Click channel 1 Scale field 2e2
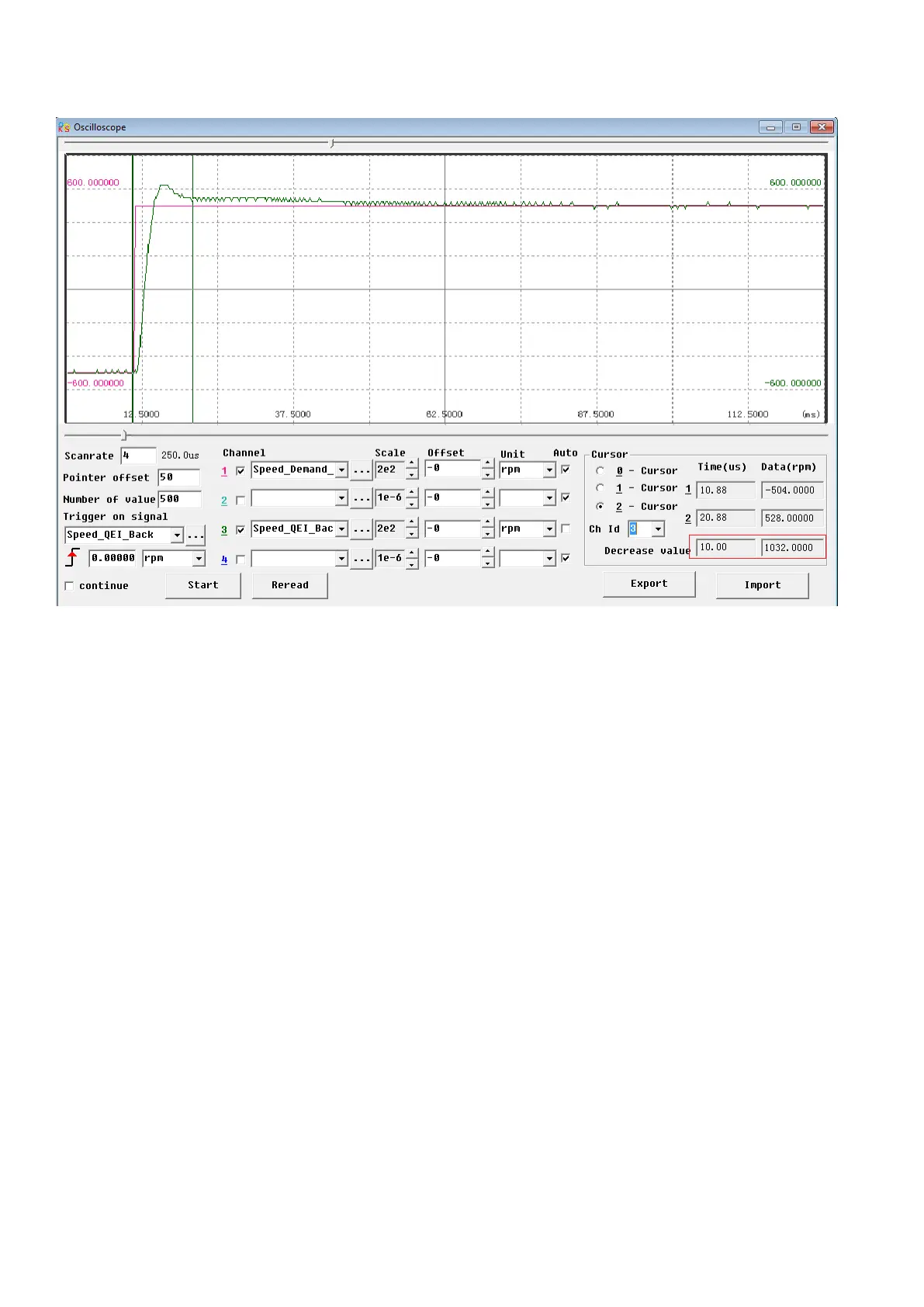Viewport: 924px width, 1307px height. 389,470
